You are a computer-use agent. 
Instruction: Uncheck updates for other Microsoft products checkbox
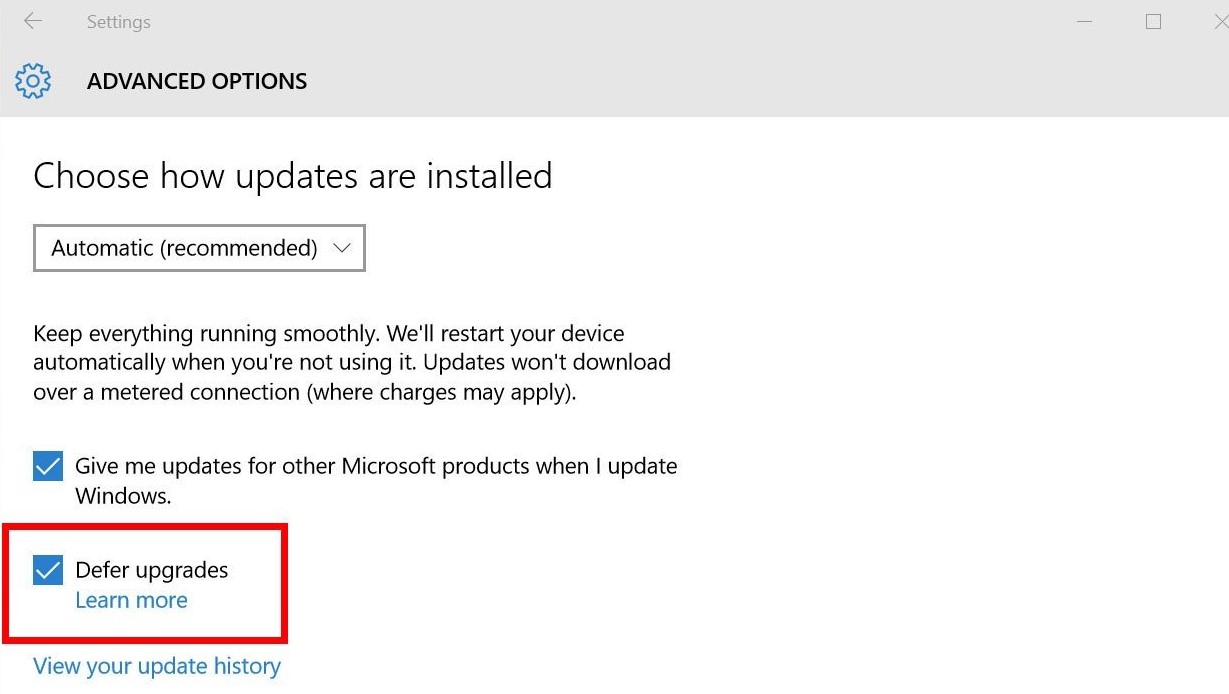point(48,466)
